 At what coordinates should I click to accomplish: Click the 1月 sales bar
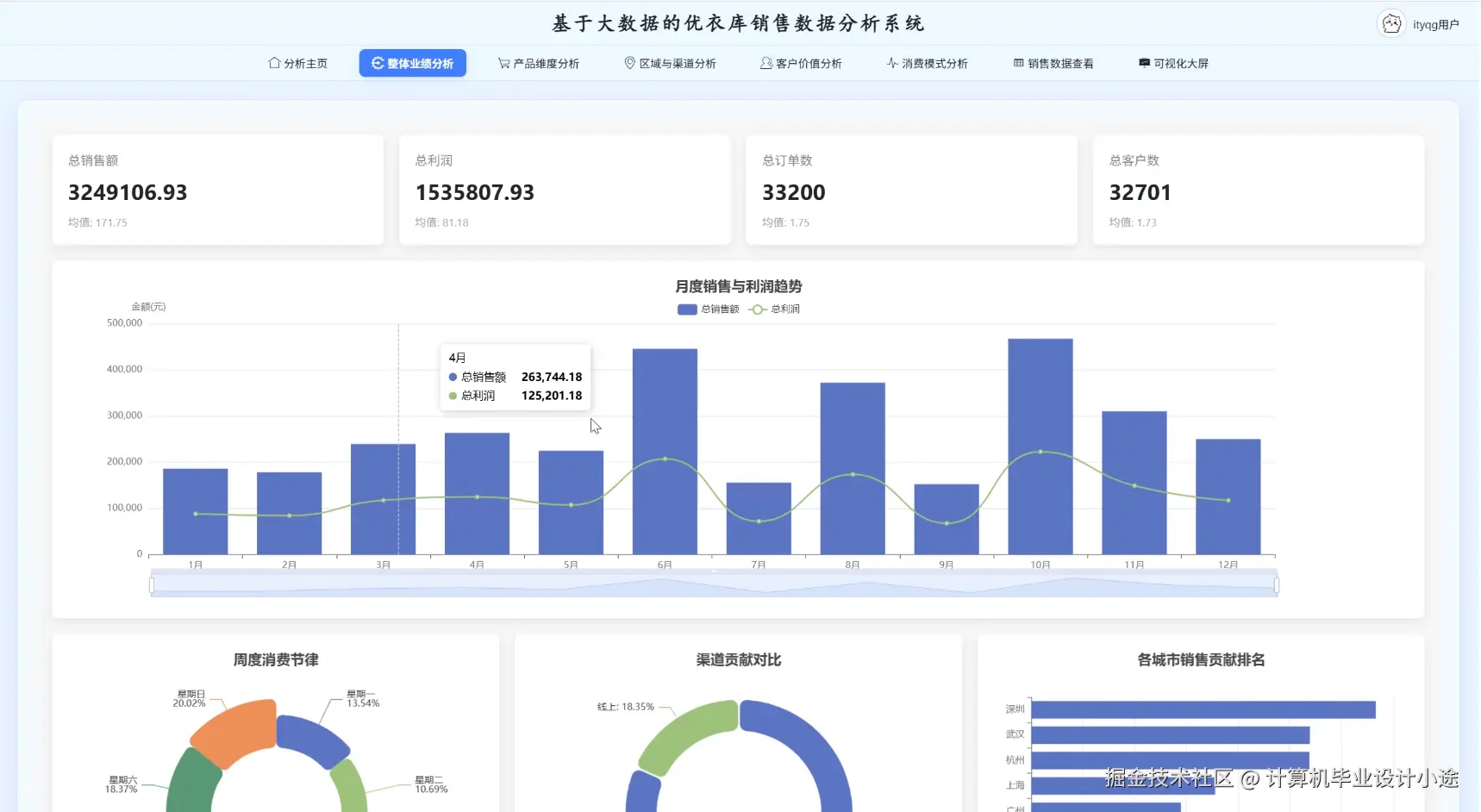196,511
